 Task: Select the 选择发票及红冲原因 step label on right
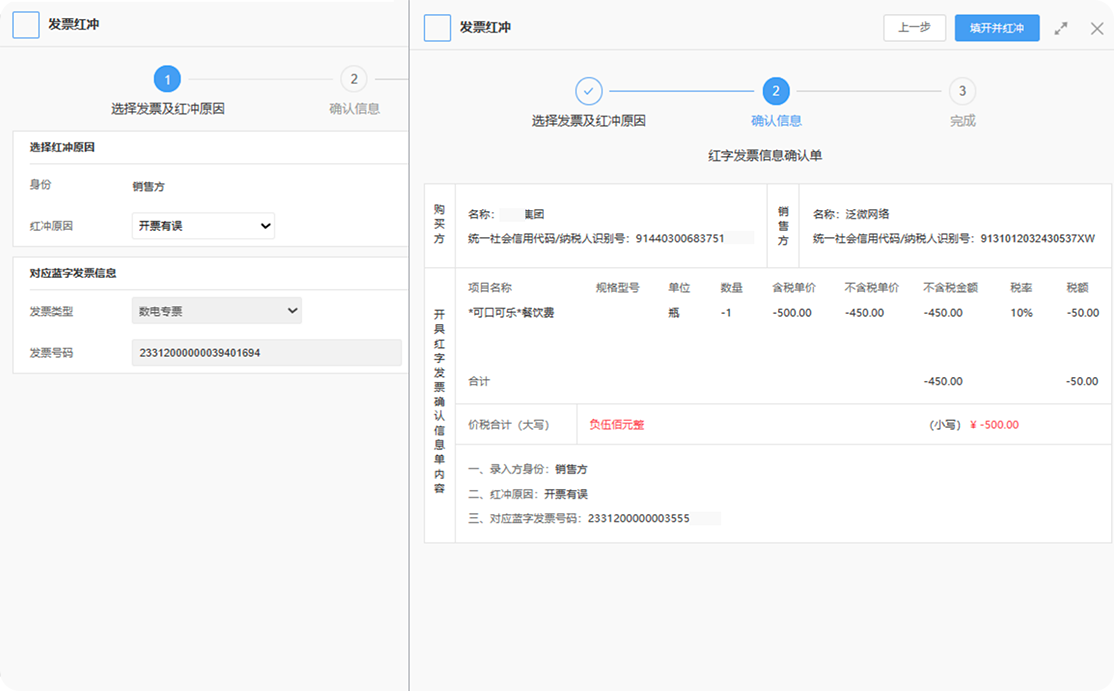[588, 121]
